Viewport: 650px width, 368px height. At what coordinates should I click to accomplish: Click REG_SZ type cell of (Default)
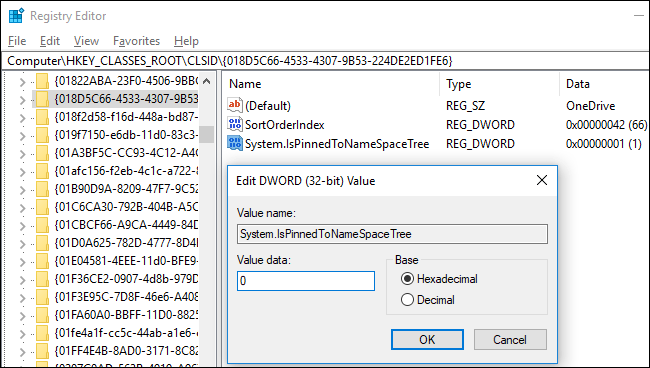point(466,106)
